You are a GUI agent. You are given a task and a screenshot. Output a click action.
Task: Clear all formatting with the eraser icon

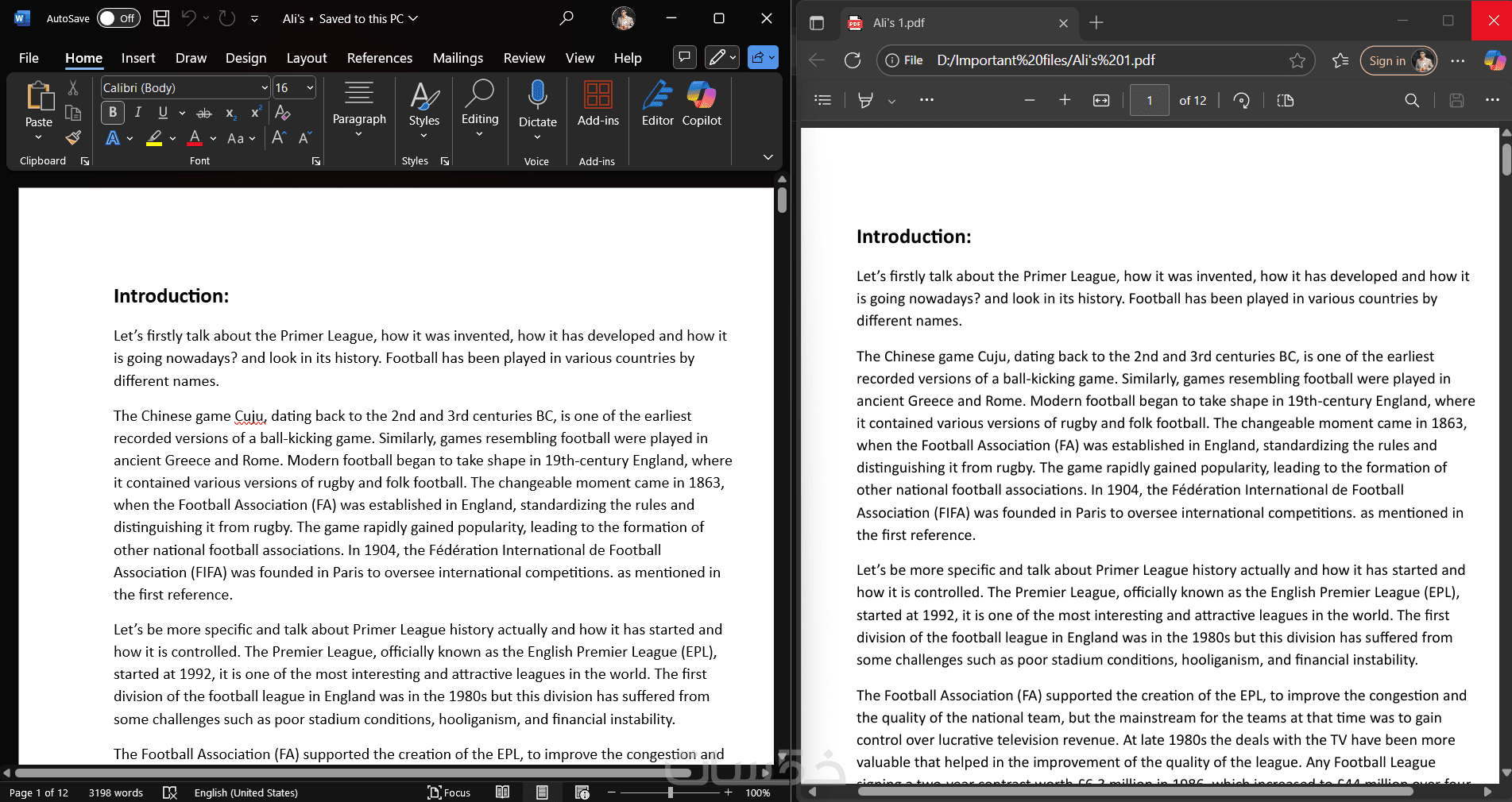(282, 113)
